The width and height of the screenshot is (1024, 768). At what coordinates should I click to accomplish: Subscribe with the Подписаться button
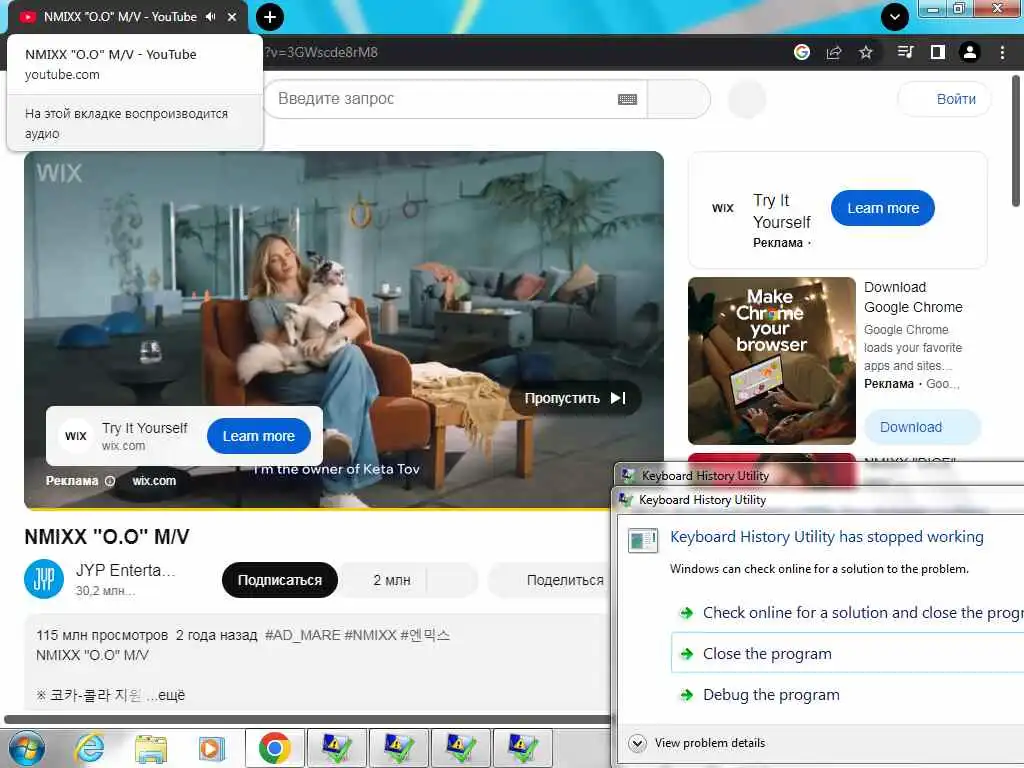coord(280,580)
